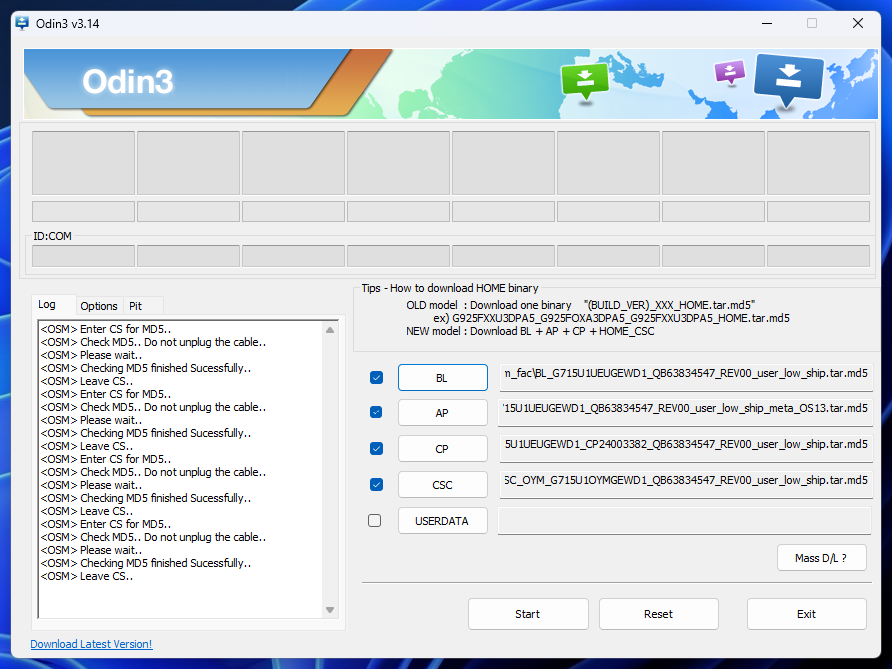Click the blue download balloon icon in banner

(788, 80)
